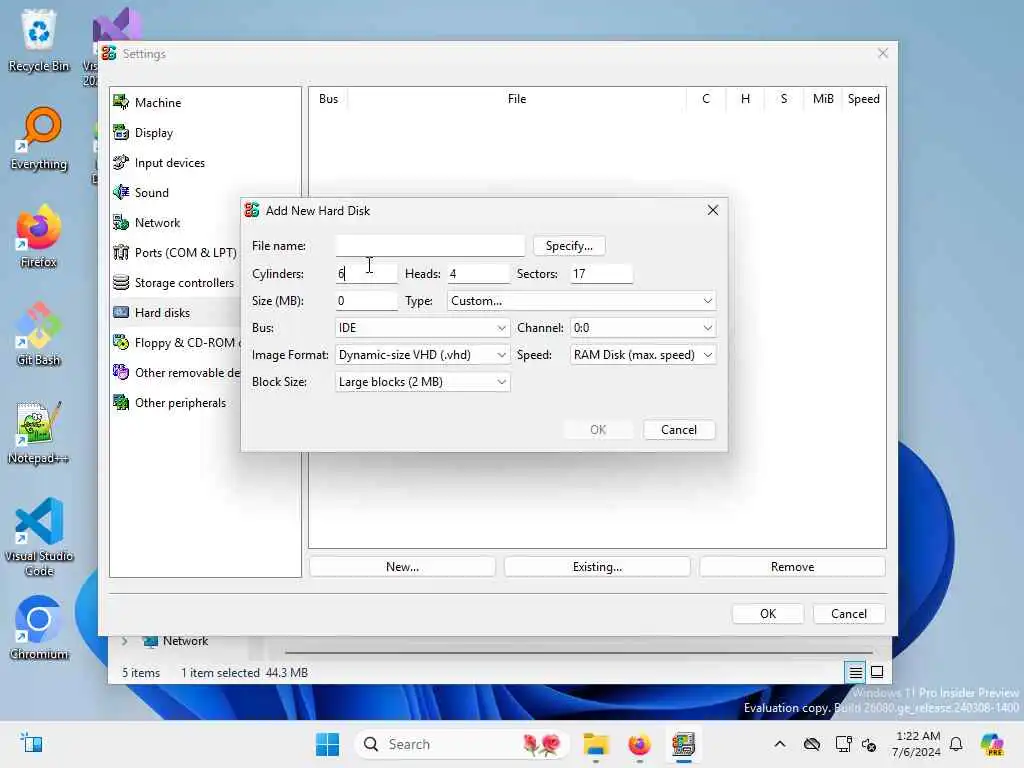The image size is (1024, 768).
Task: Open the Type dropdown showing Custom...
Action: coord(581,301)
